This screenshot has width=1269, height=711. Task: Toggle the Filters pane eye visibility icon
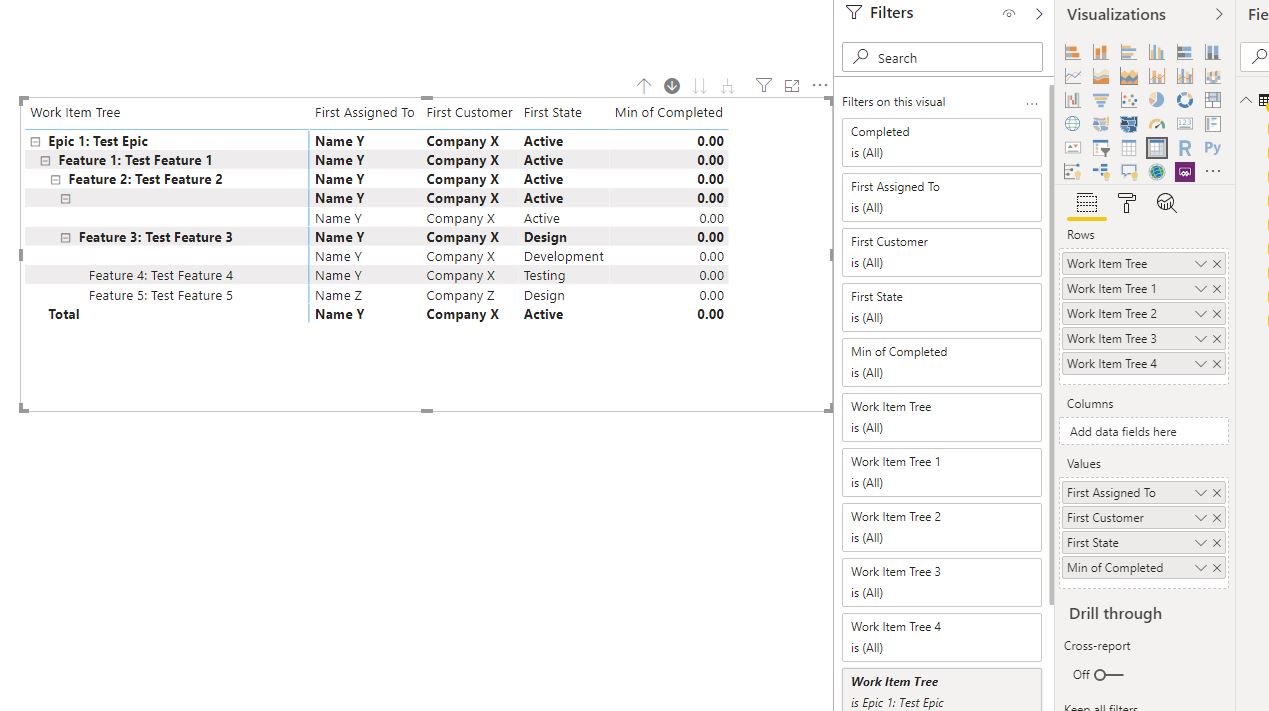point(1009,14)
